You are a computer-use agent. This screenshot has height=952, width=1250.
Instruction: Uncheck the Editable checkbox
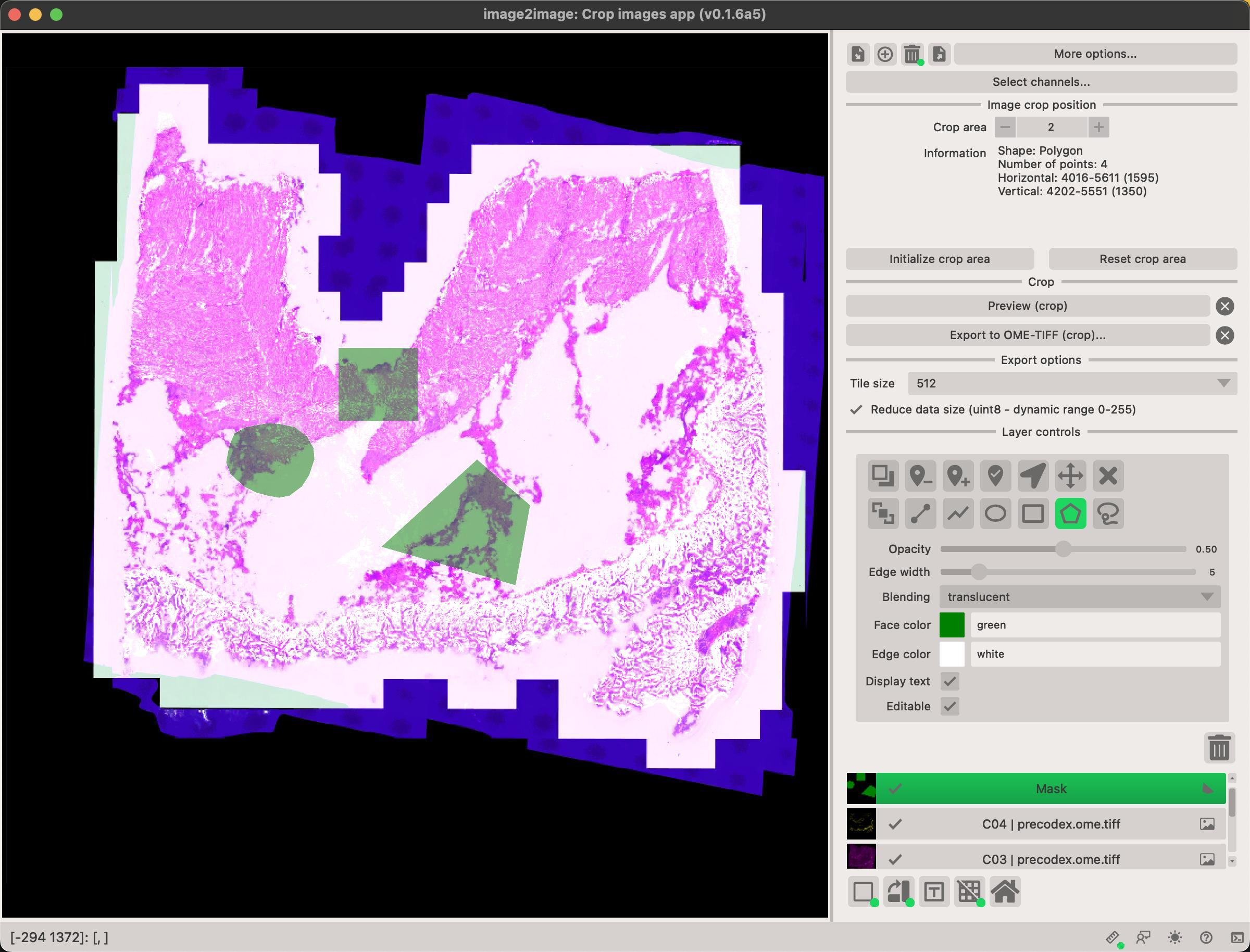(x=949, y=706)
